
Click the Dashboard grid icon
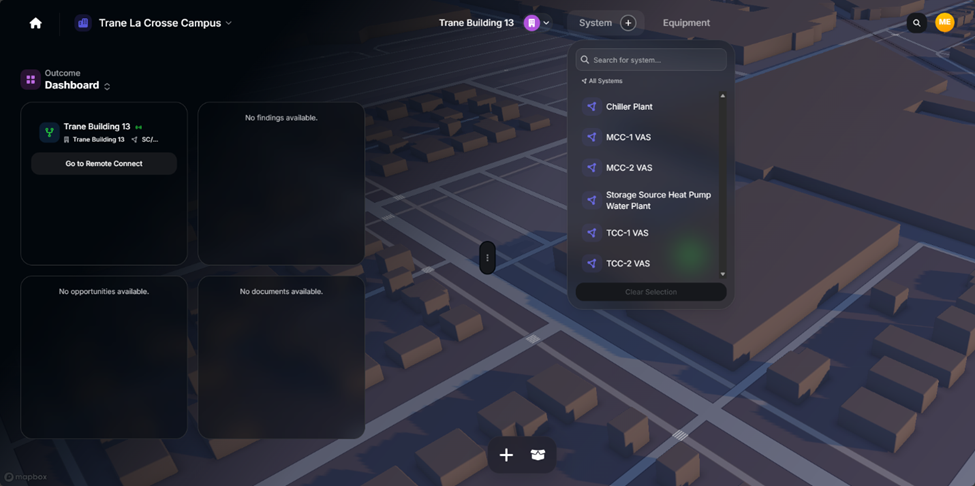(30, 80)
